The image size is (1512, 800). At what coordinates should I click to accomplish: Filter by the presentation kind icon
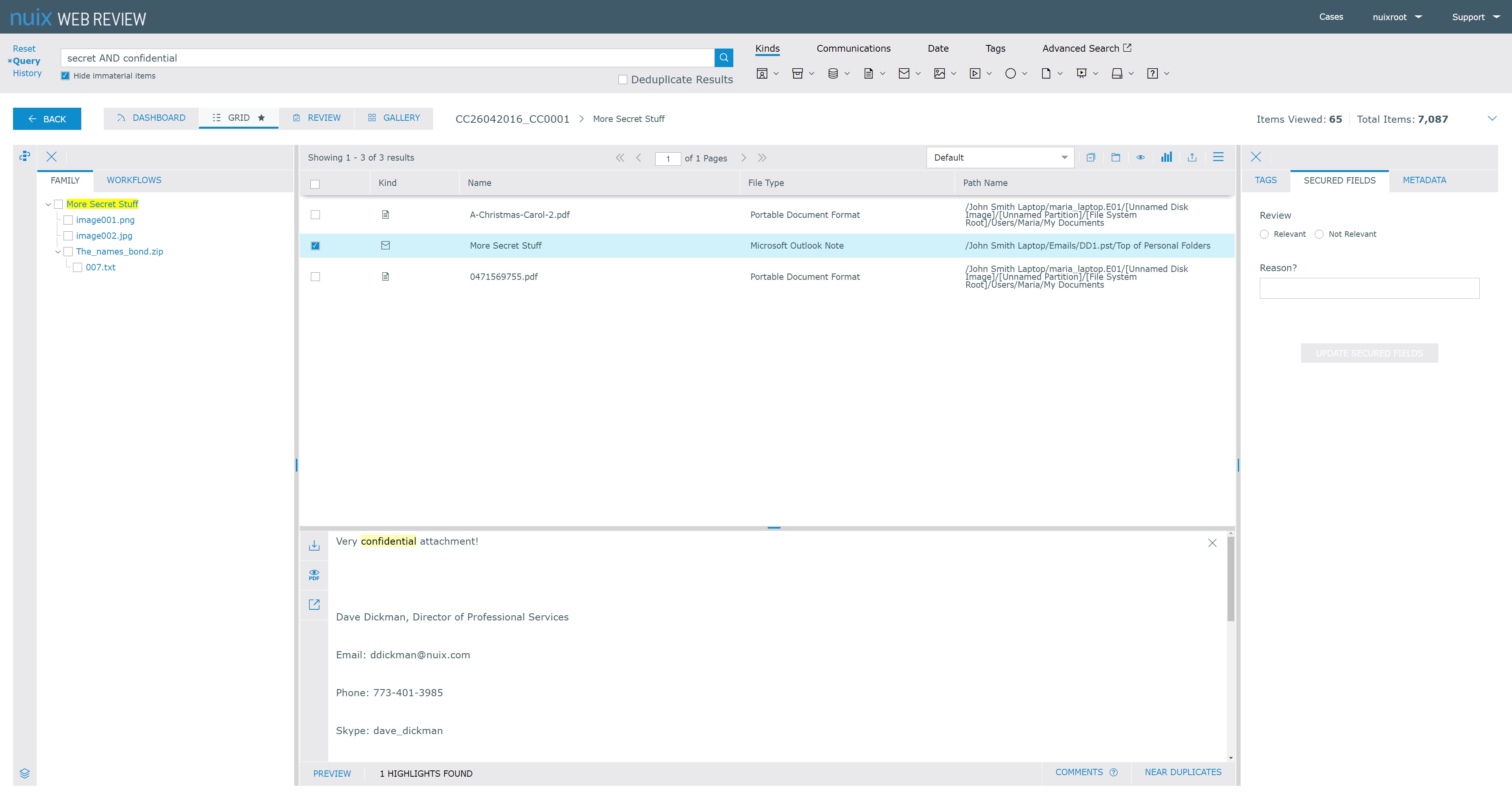coord(1081,73)
